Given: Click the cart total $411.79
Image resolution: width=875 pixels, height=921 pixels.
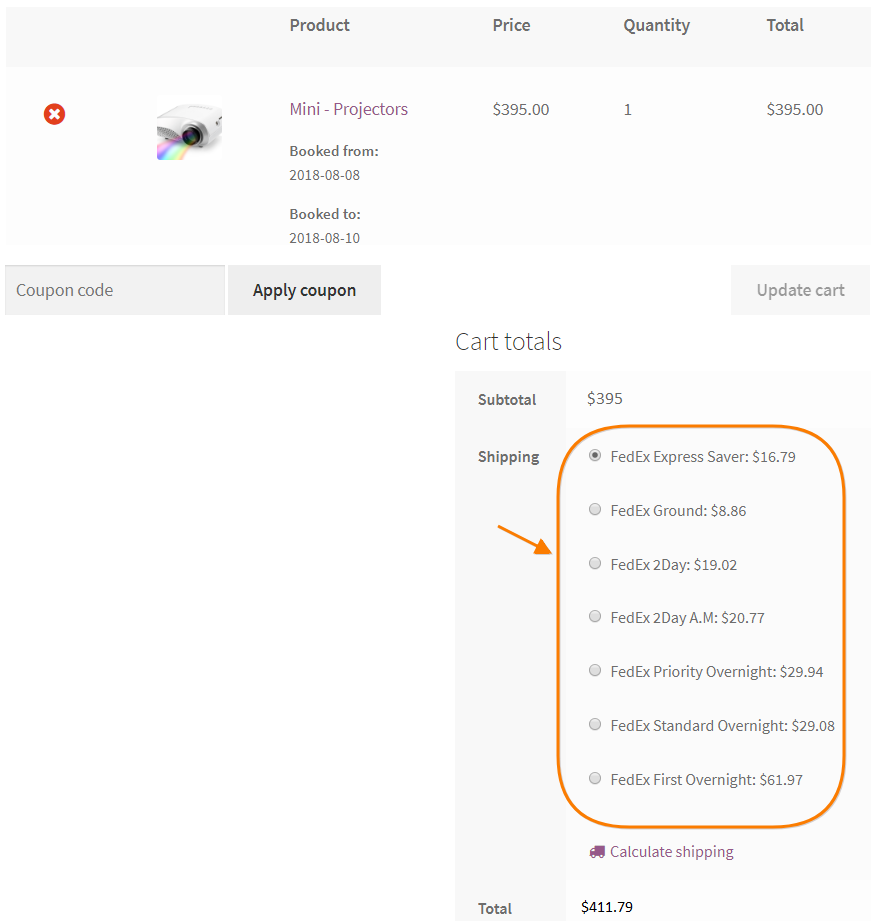Looking at the screenshot, I should point(607,907).
